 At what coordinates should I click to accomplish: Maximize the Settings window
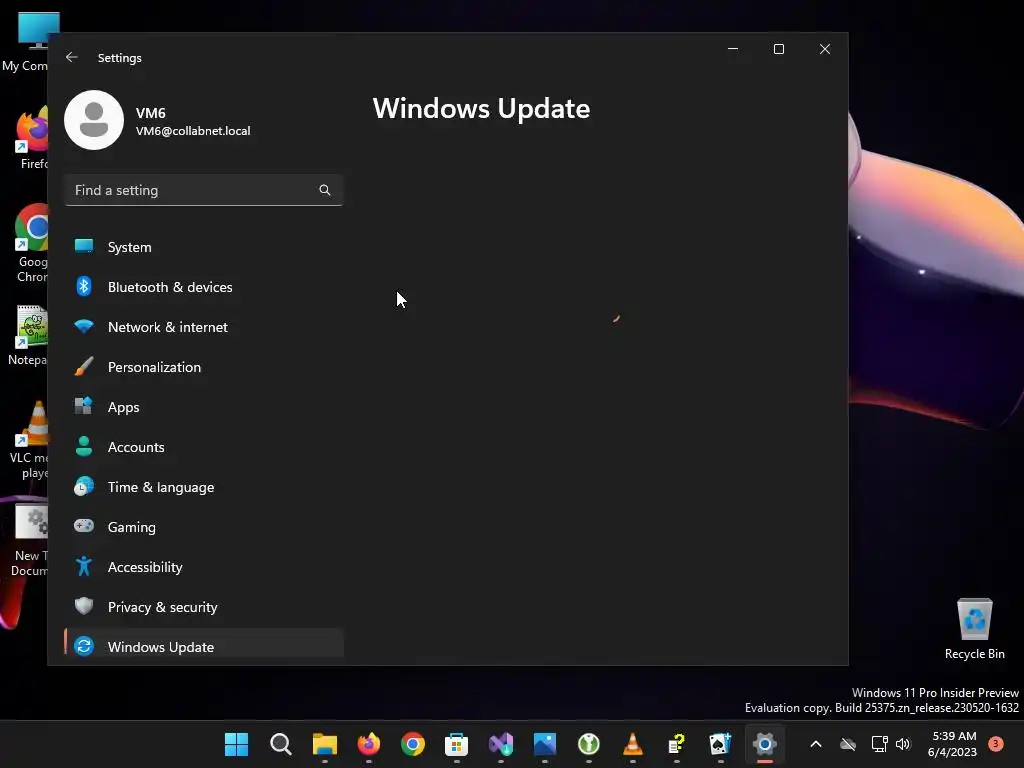[x=778, y=49]
